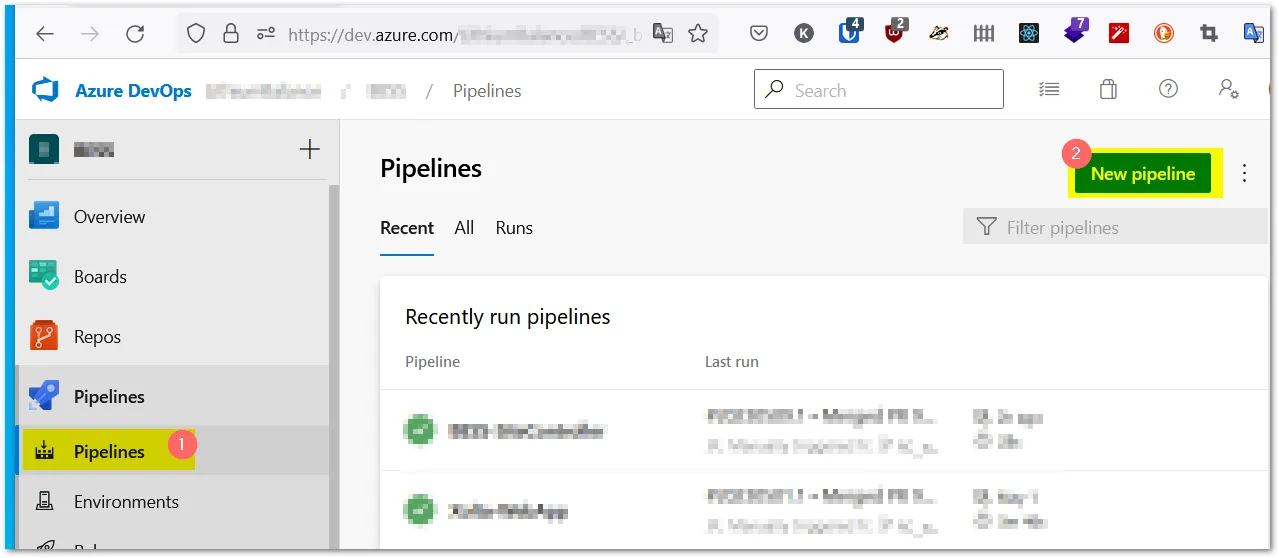Screen dimensions: 1279x558
Task: Open the shield tracking protection icon
Action: [x=197, y=33]
